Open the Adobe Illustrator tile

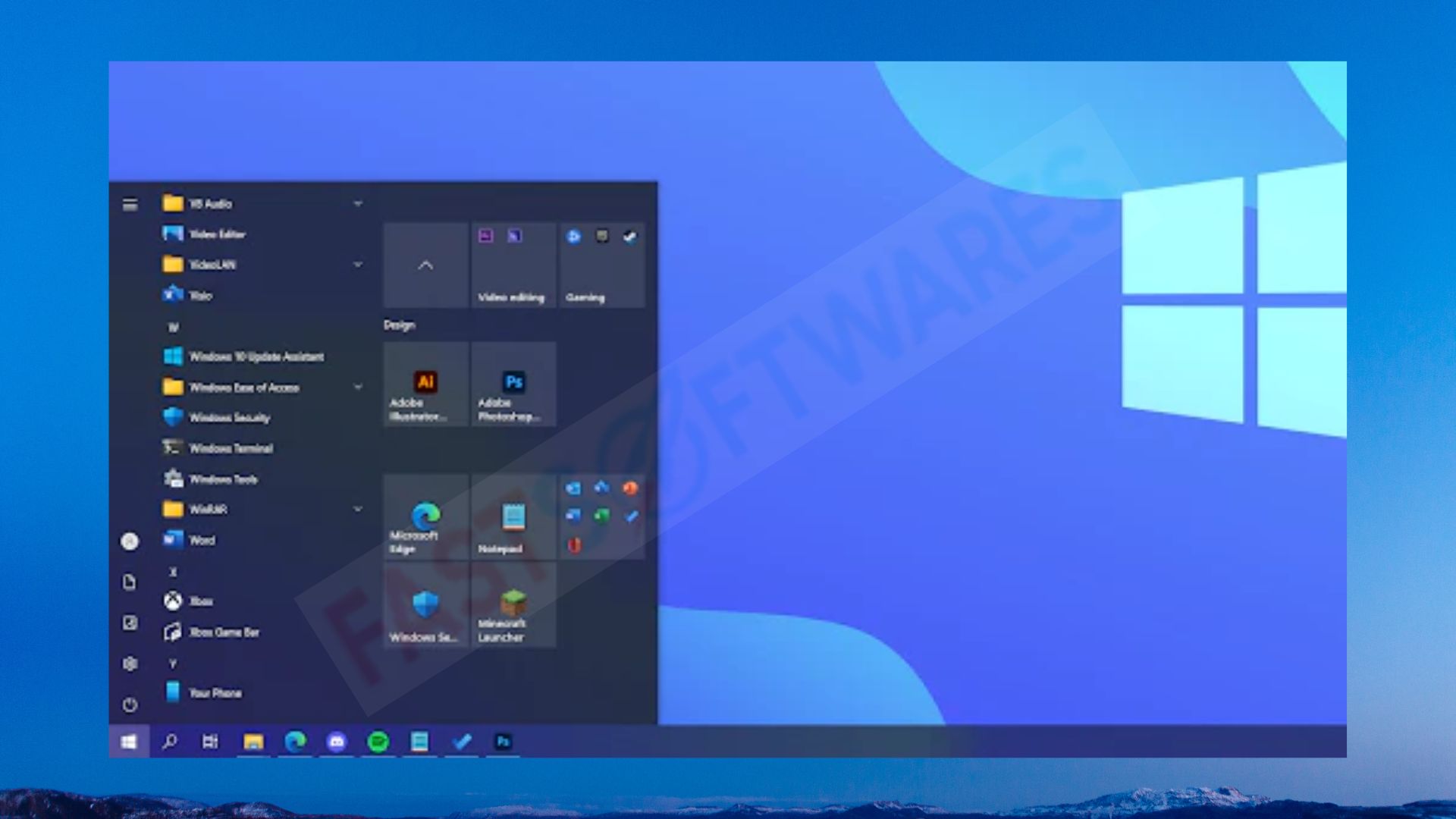425,384
